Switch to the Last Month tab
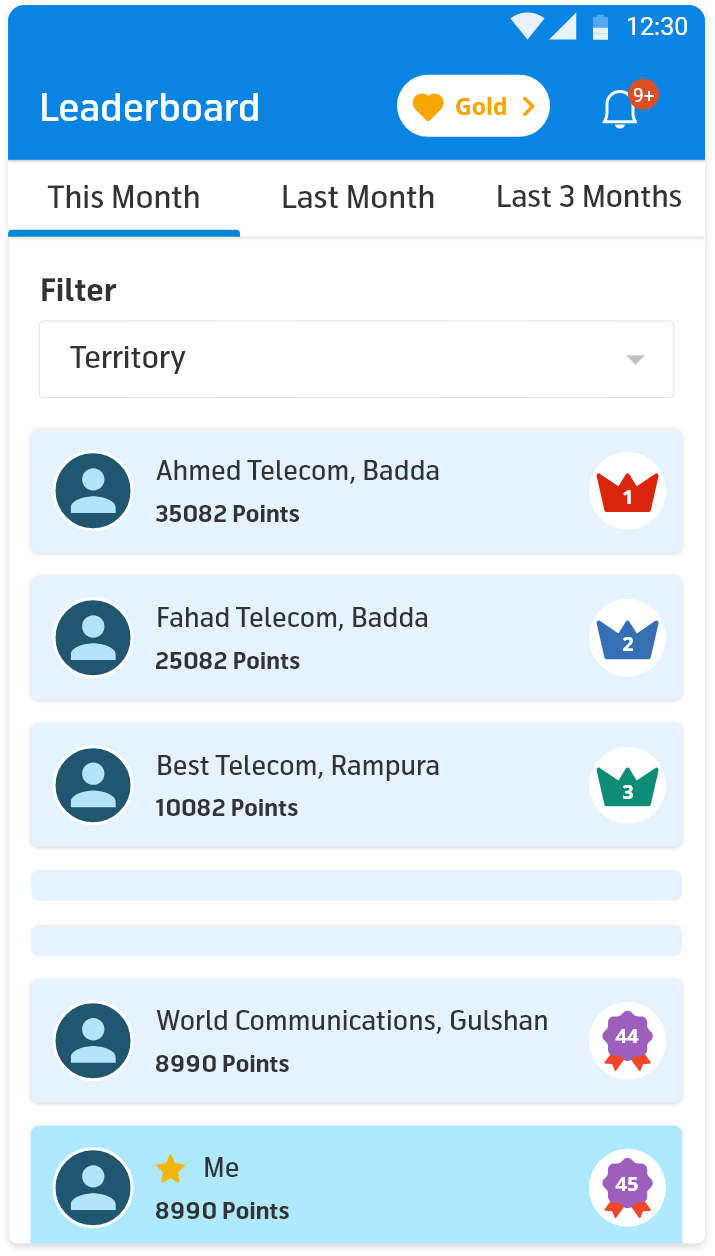 357,197
